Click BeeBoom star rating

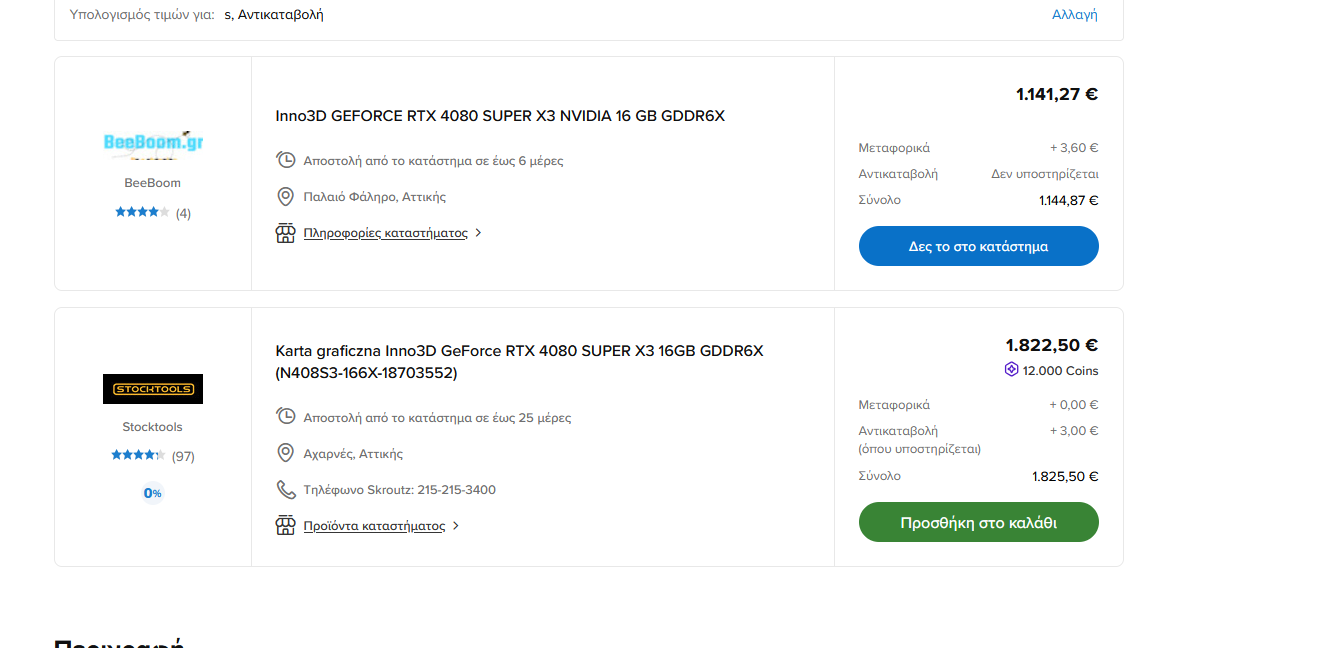pyautogui.click(x=142, y=212)
